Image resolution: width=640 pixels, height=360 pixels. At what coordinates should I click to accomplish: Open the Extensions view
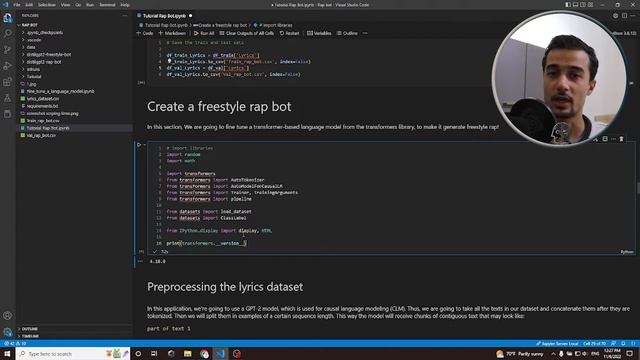7,82
